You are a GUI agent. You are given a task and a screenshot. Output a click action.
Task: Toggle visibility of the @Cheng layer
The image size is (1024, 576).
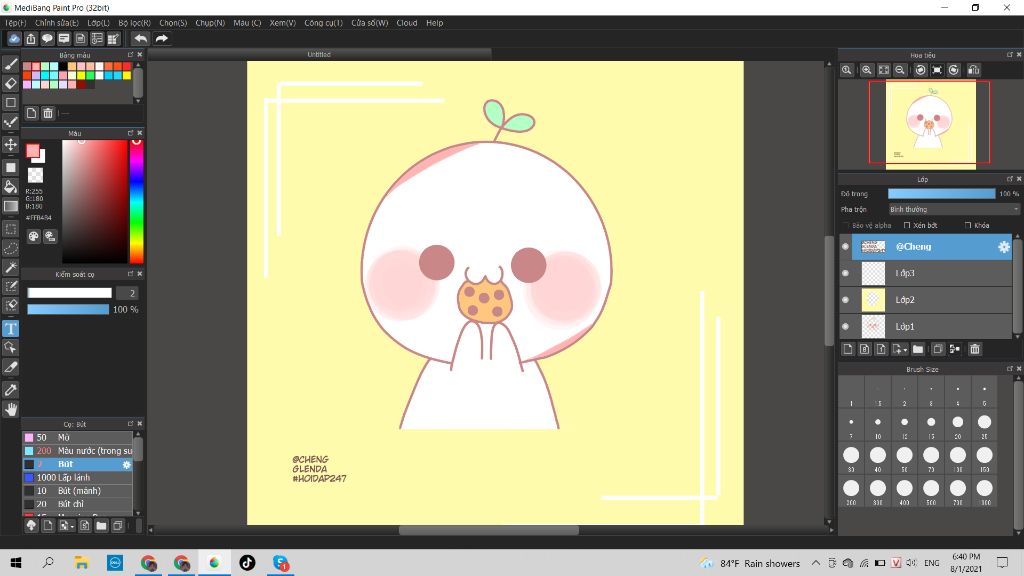pyautogui.click(x=845, y=247)
